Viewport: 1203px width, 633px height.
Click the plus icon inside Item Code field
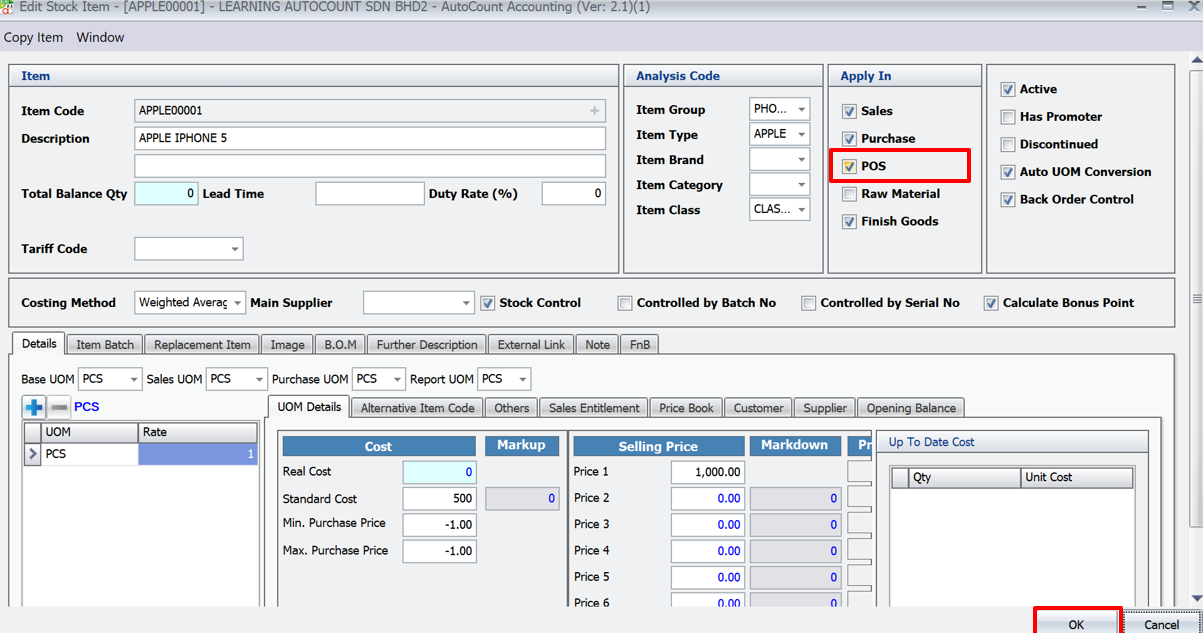[596, 110]
